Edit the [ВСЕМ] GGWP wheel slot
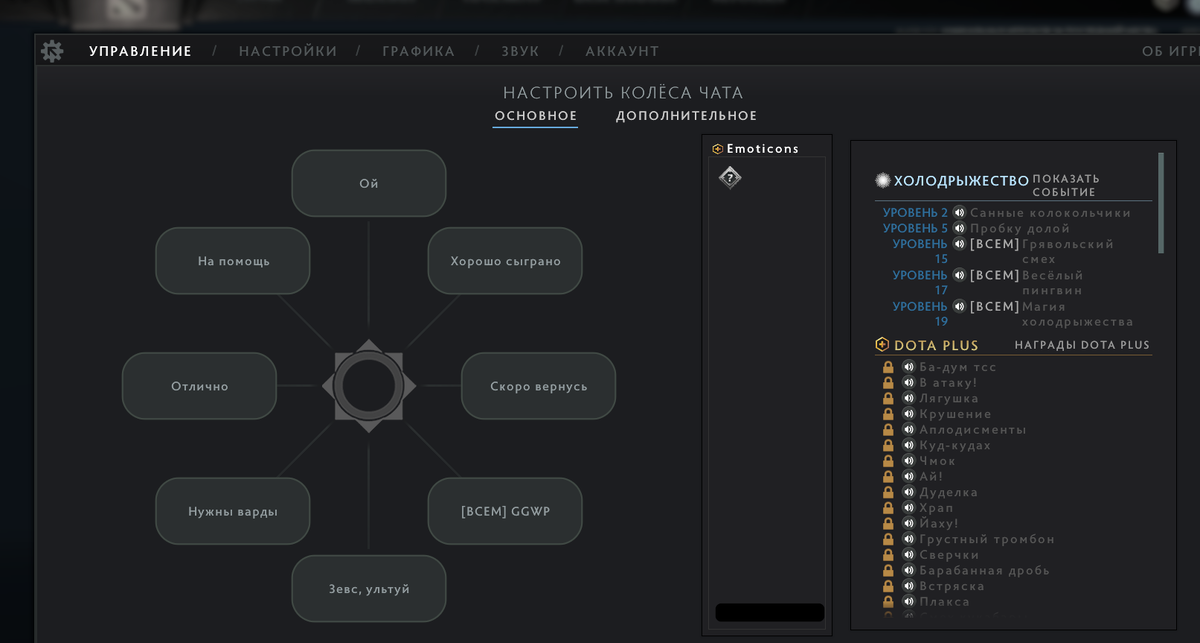Screen dimensions: 1200x643 click(x=505, y=511)
